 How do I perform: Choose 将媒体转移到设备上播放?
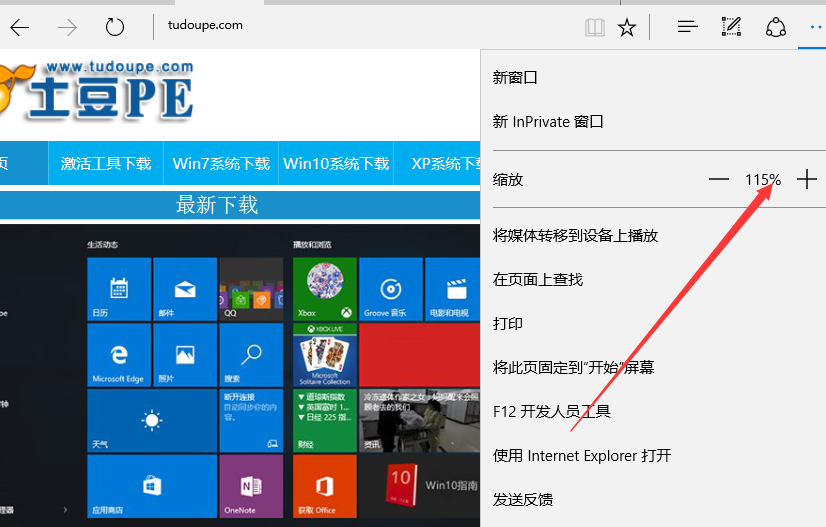coord(575,236)
